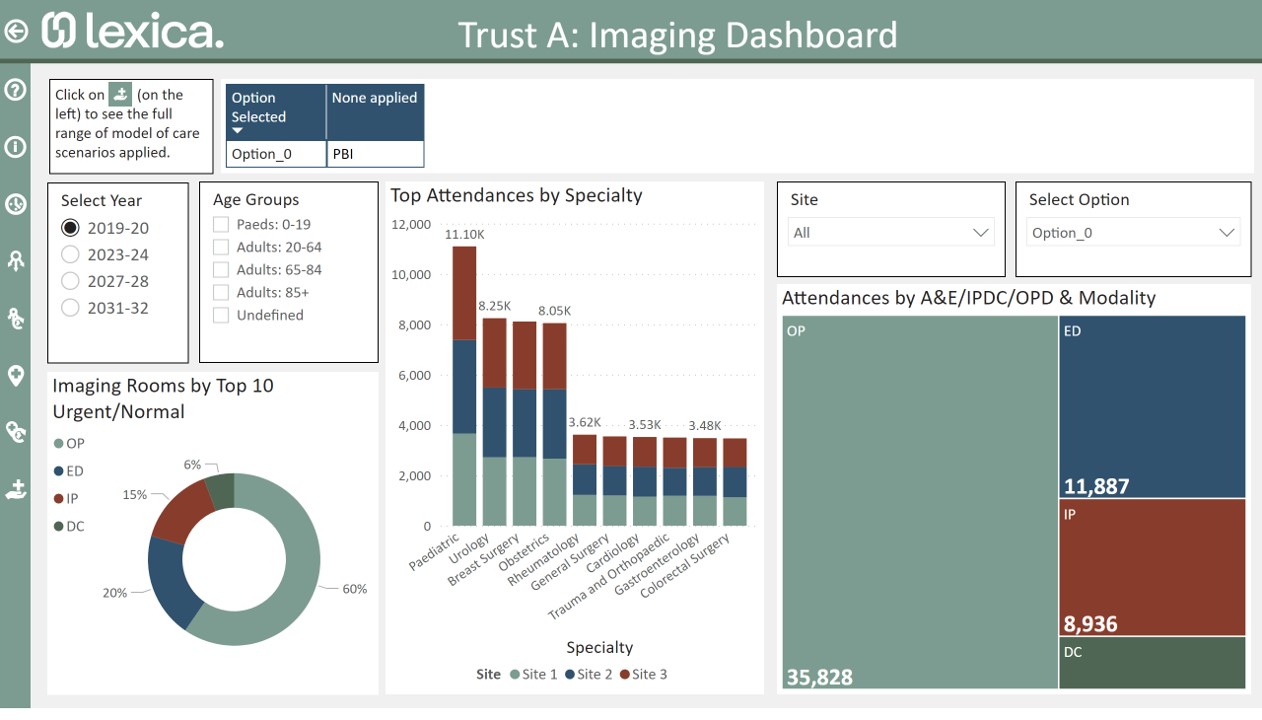Select the 2023-24 year radio button
The image size is (1262, 720).
tap(70, 255)
